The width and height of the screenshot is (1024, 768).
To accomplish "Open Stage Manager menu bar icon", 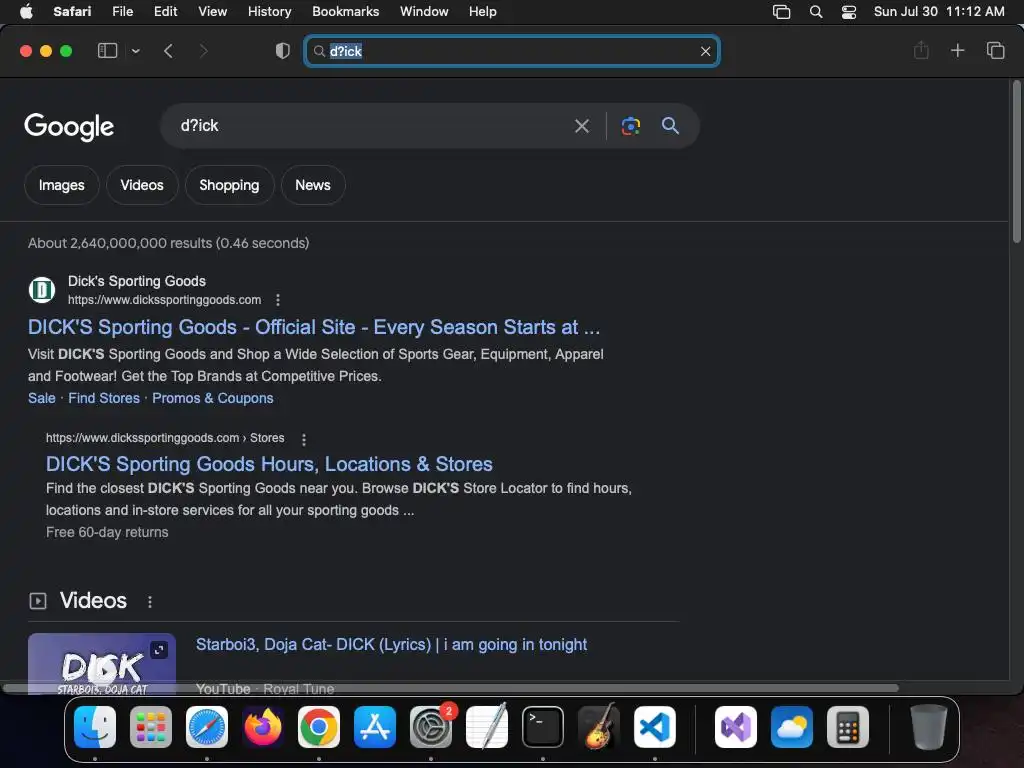I will [x=782, y=12].
